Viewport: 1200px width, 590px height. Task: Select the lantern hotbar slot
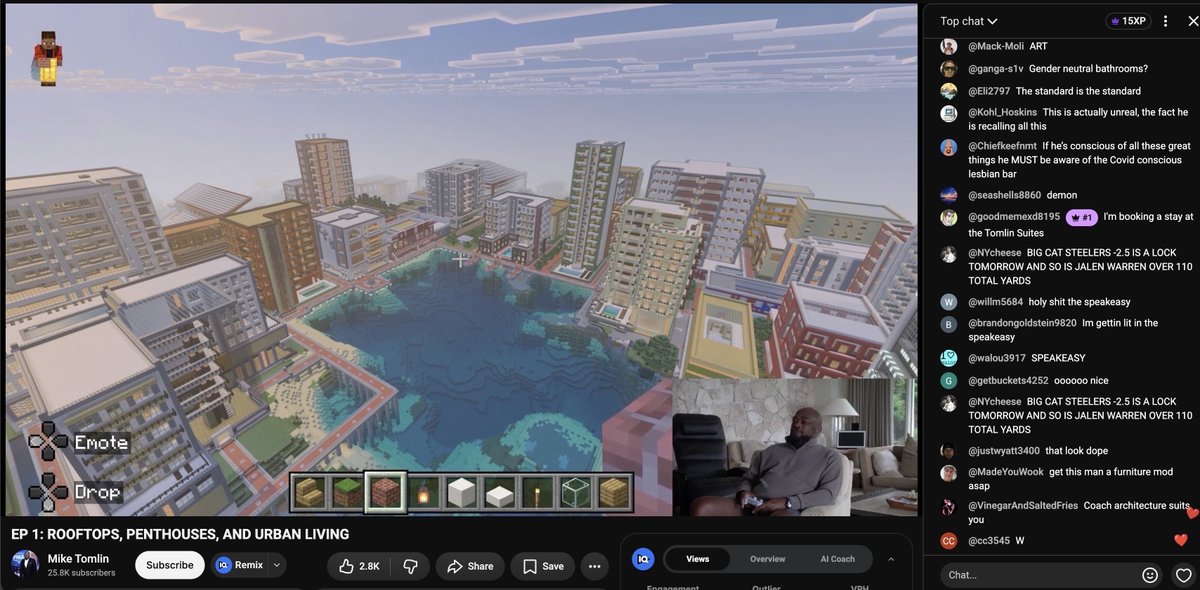pyautogui.click(x=423, y=492)
